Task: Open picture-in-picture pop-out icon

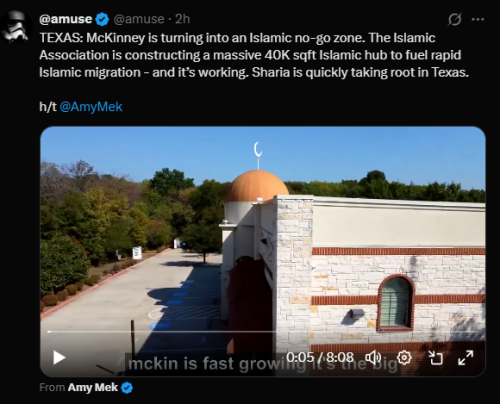Action: click(435, 358)
